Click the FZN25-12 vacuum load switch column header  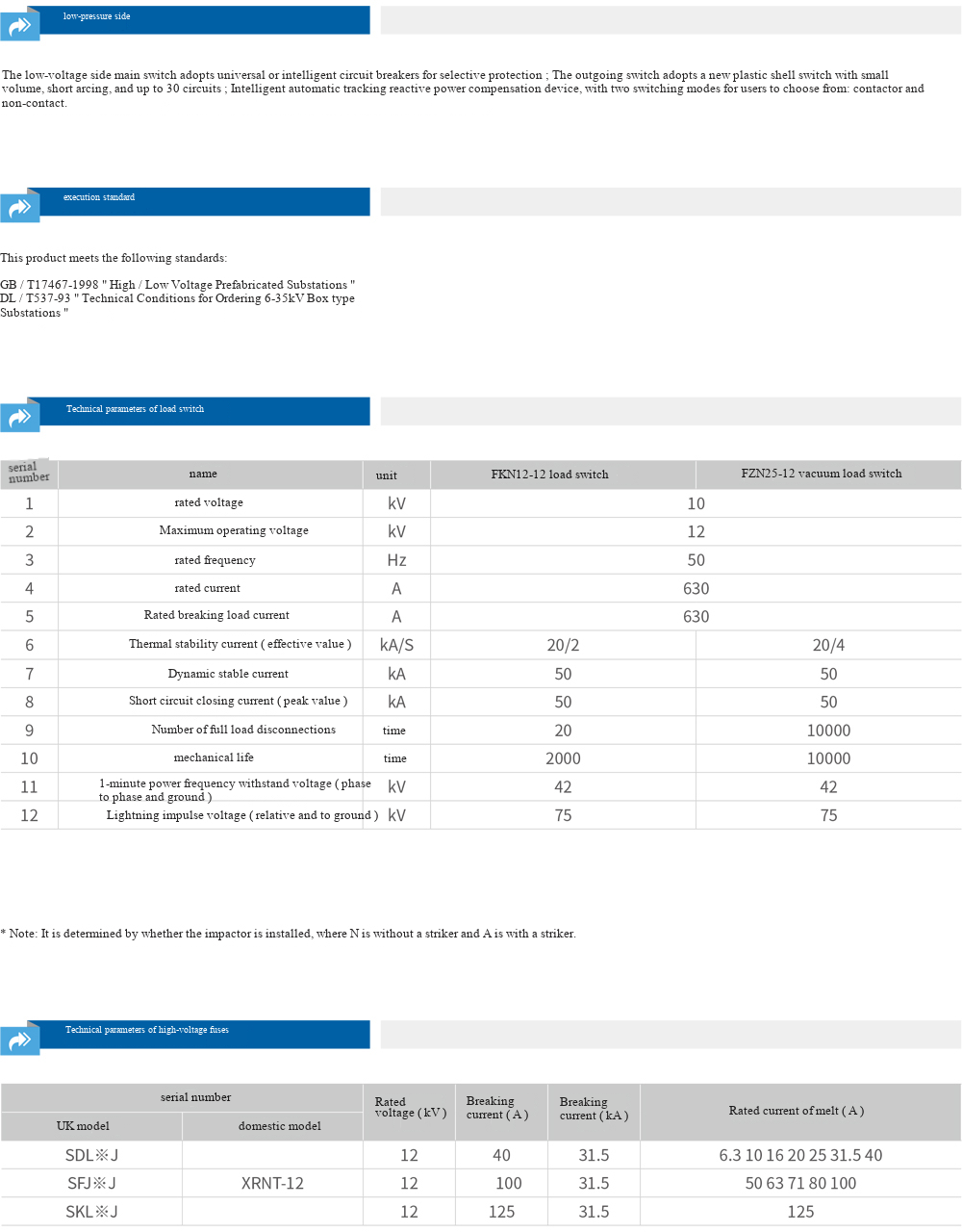[821, 474]
